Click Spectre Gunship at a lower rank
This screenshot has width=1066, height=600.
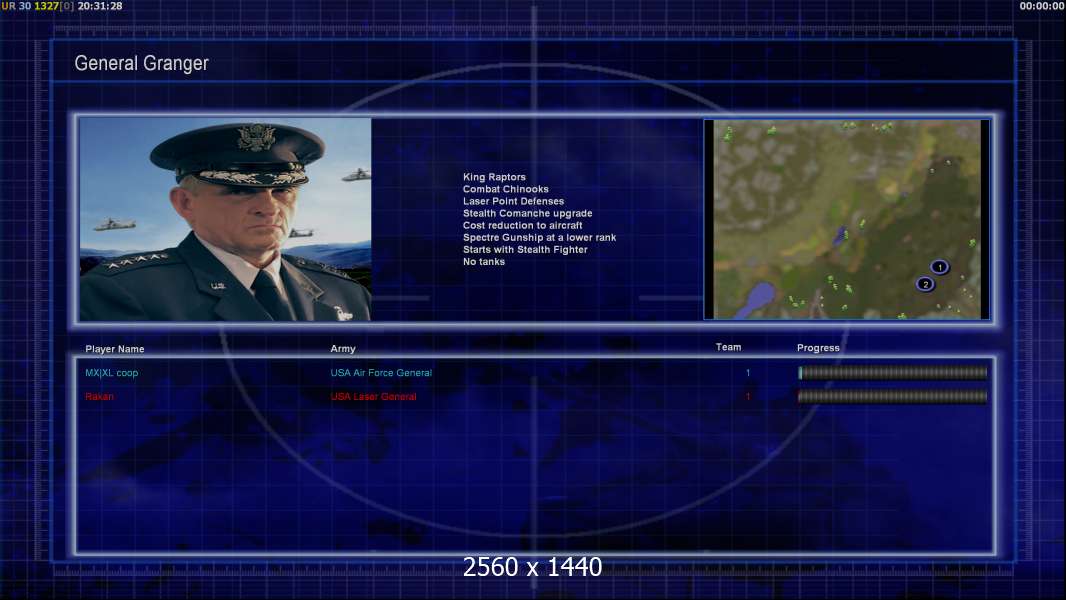pos(540,238)
